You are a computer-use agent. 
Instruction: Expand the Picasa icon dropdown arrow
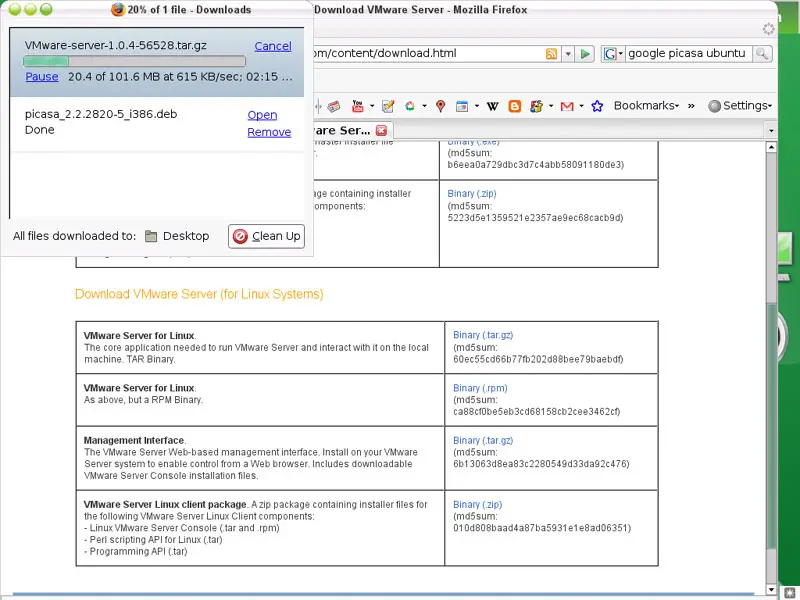pos(424,106)
